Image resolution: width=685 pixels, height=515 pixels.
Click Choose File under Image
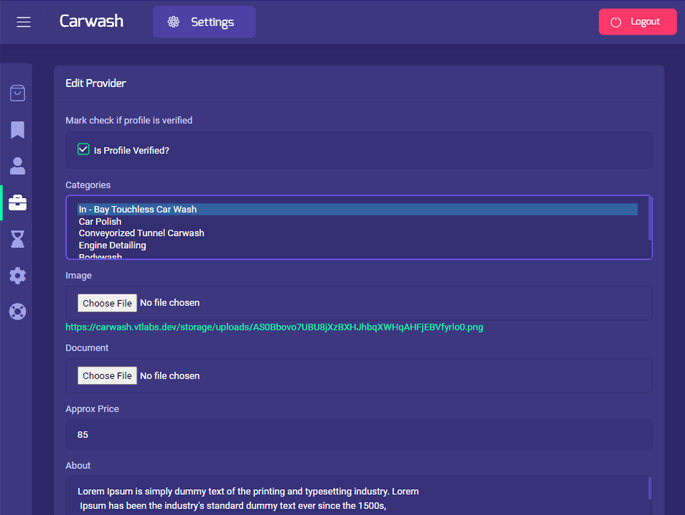(x=107, y=303)
